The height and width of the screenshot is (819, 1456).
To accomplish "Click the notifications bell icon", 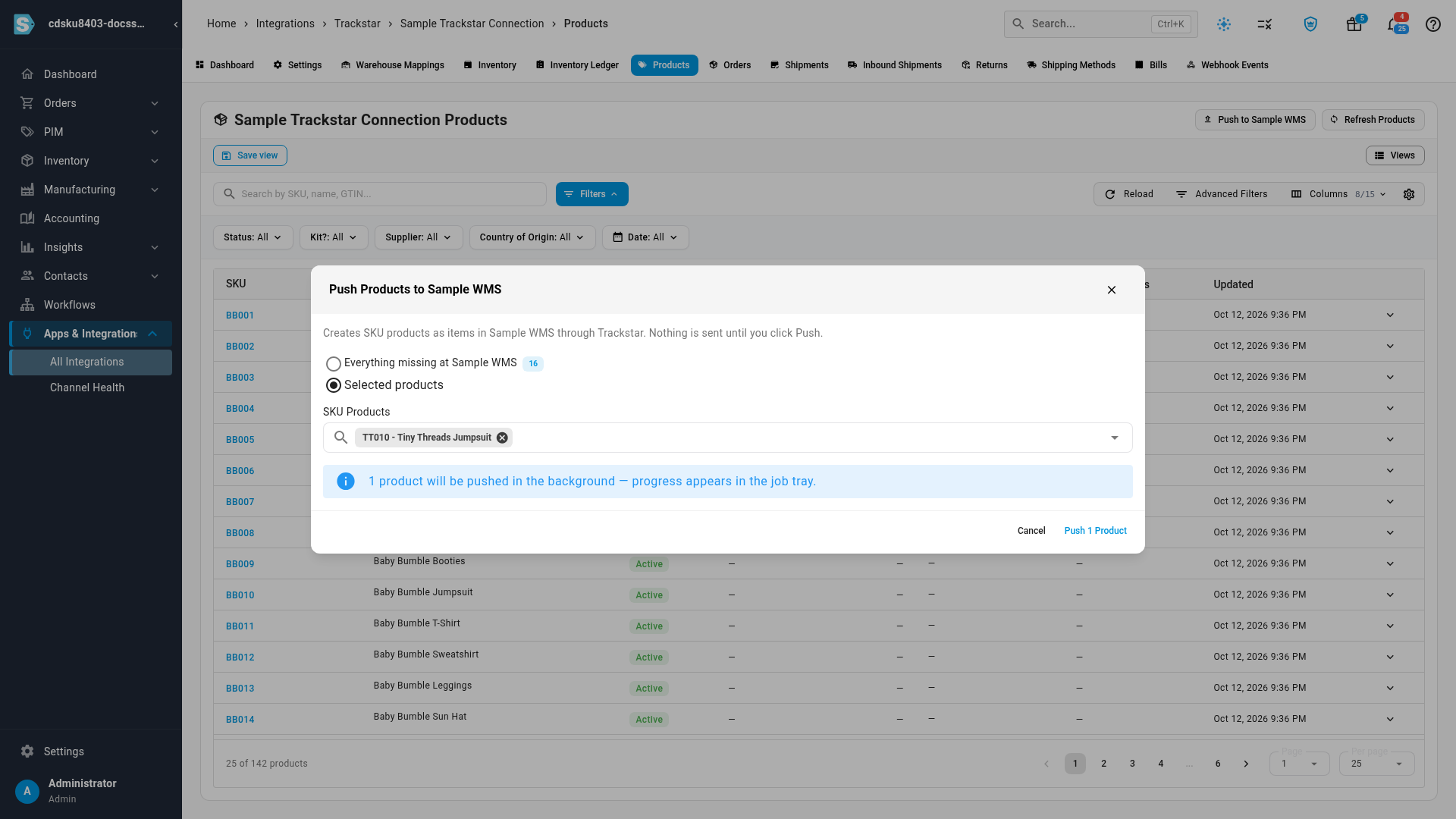I will click(x=1395, y=24).
